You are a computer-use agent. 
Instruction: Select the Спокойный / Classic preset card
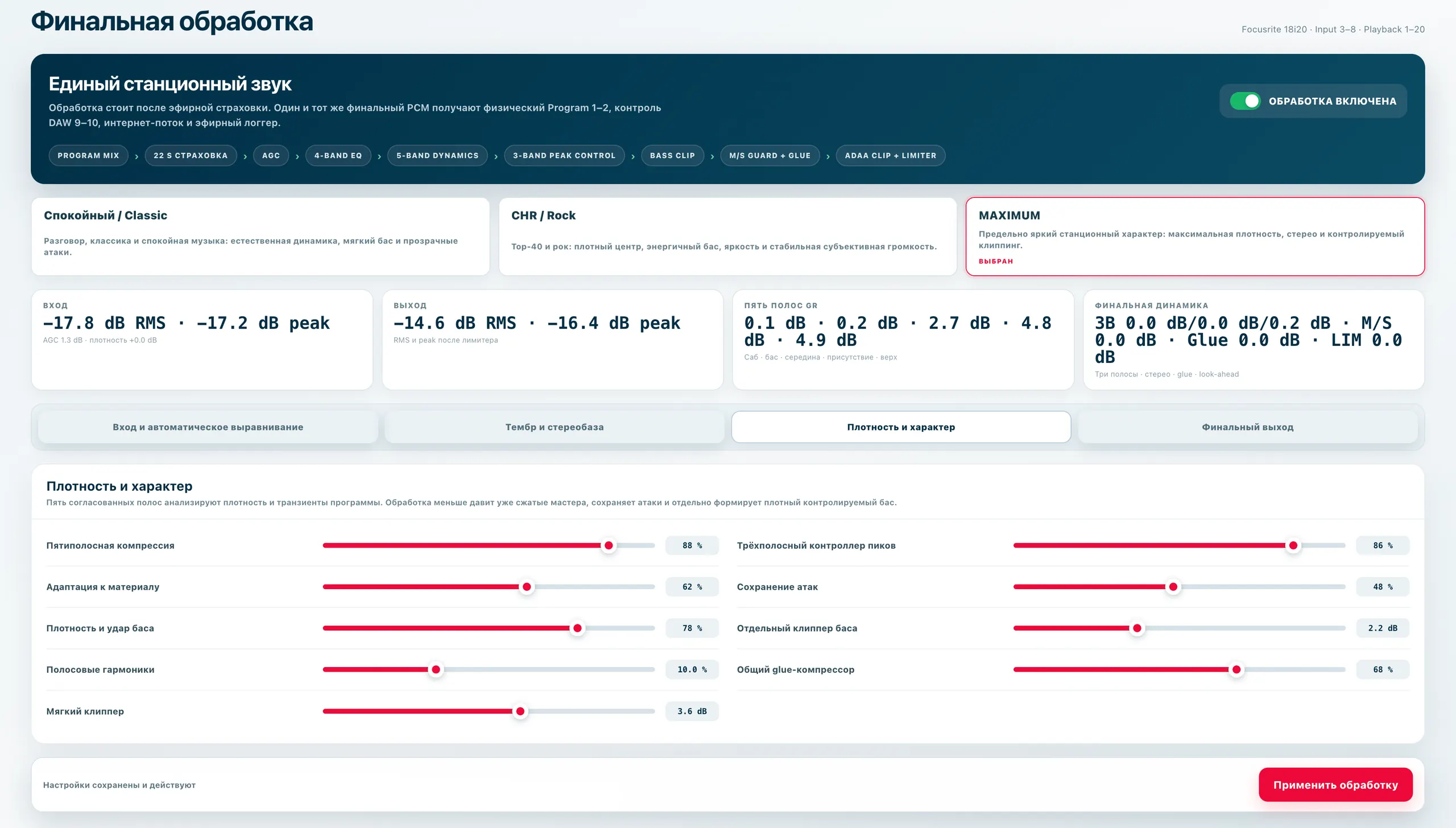[x=260, y=237]
